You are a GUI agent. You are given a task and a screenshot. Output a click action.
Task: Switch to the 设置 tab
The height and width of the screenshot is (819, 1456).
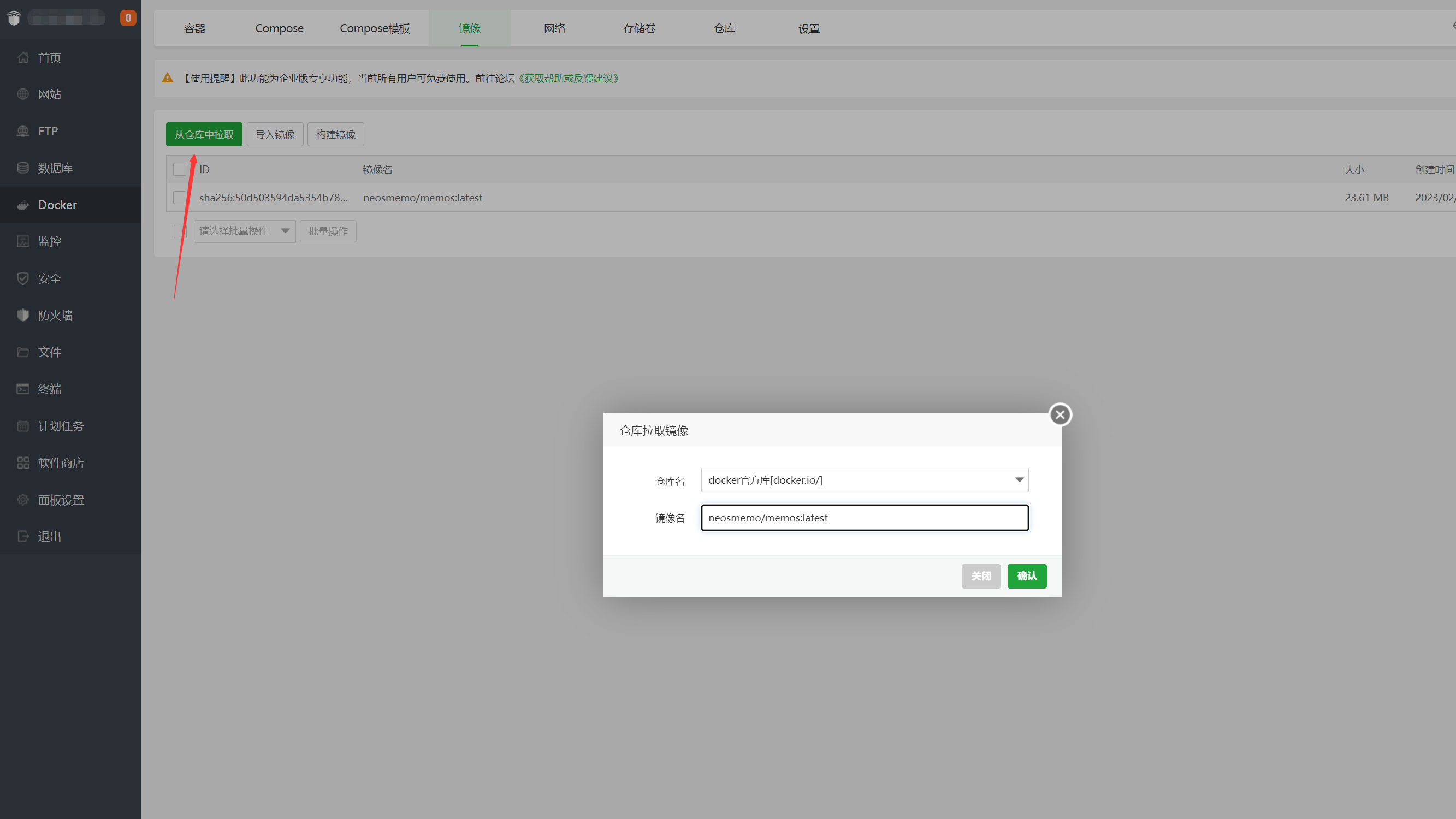(809, 28)
